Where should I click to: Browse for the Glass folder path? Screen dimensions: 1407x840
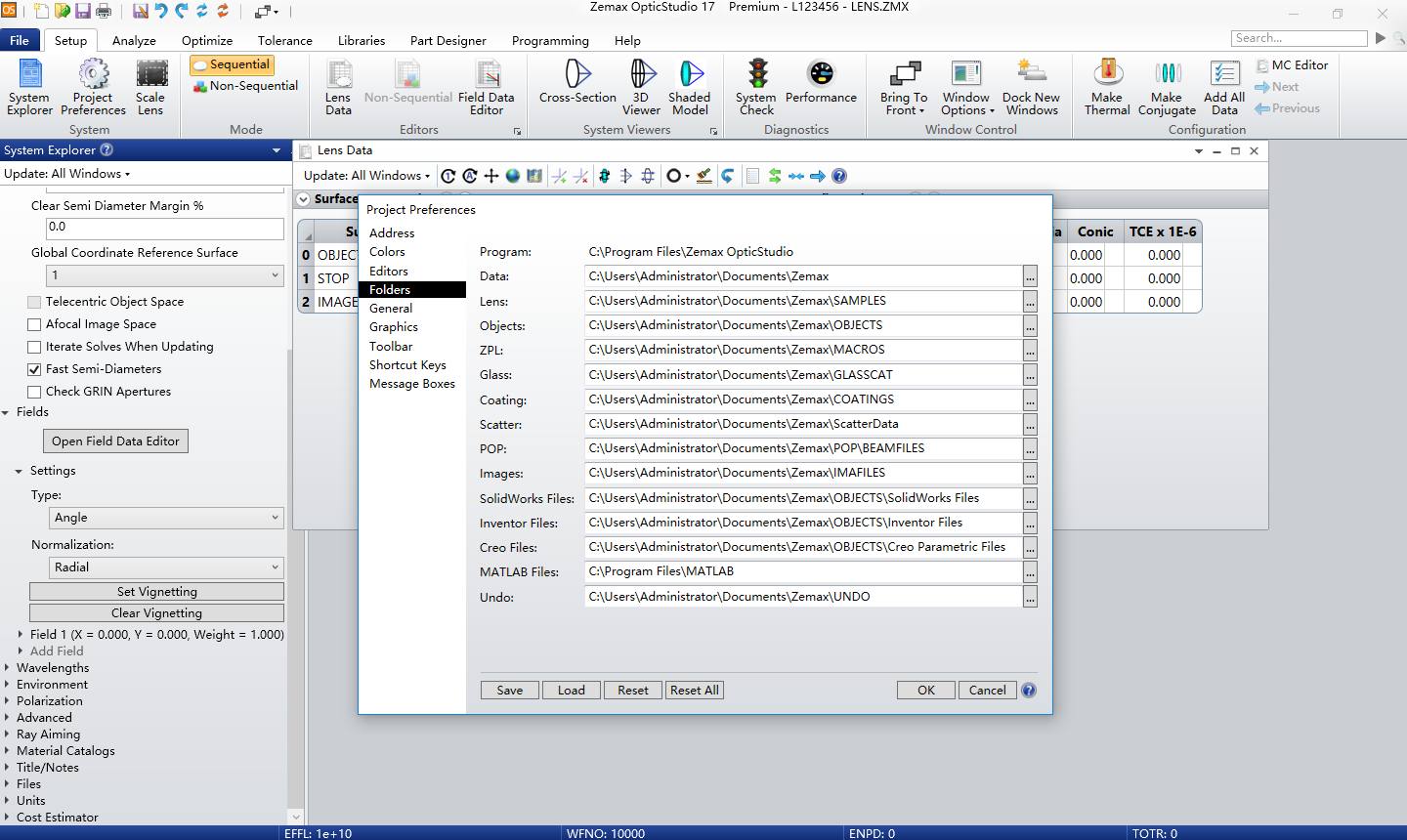1030,375
